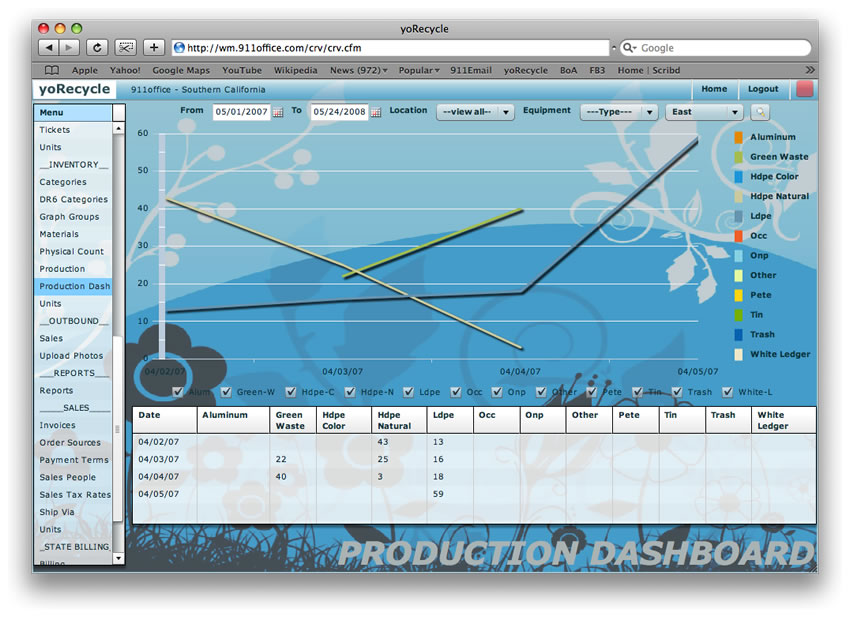Open the Wikipedia bookmark
This screenshot has height=617, width=850.
(295, 70)
